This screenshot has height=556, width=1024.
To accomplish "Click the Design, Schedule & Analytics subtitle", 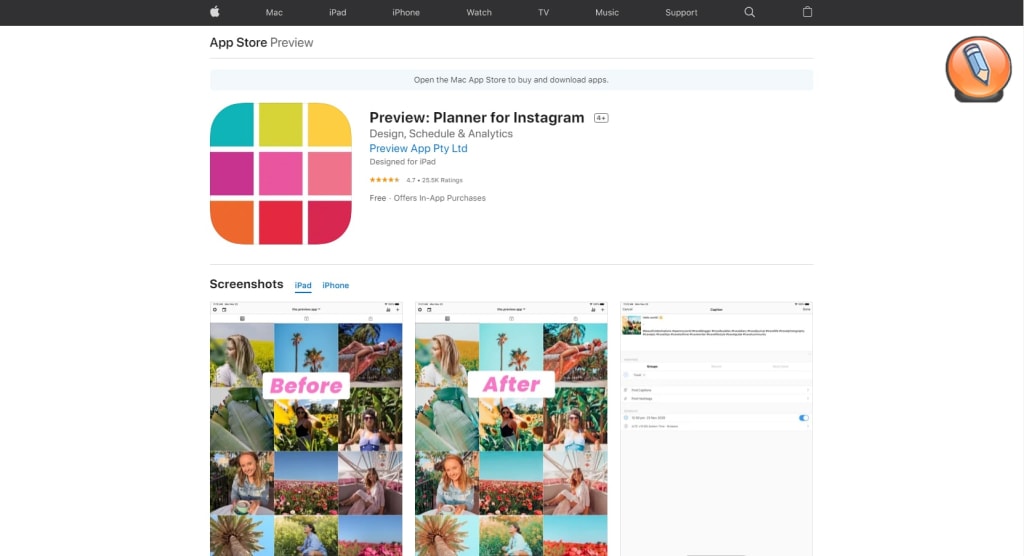I will click(441, 134).
